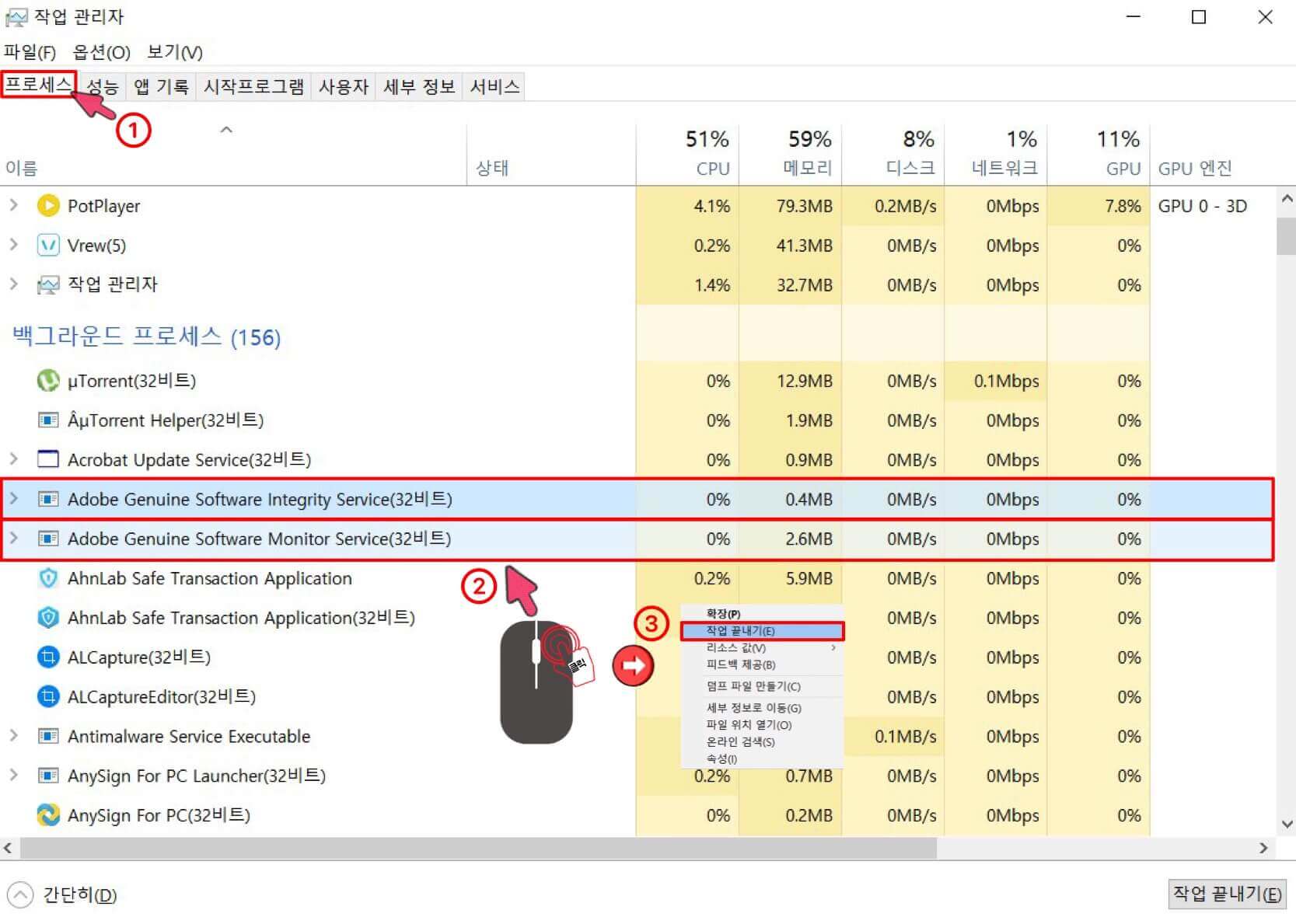Click the μTorrent(32비트) icon
Image resolution: width=1296 pixels, height=924 pixels.
tap(48, 381)
